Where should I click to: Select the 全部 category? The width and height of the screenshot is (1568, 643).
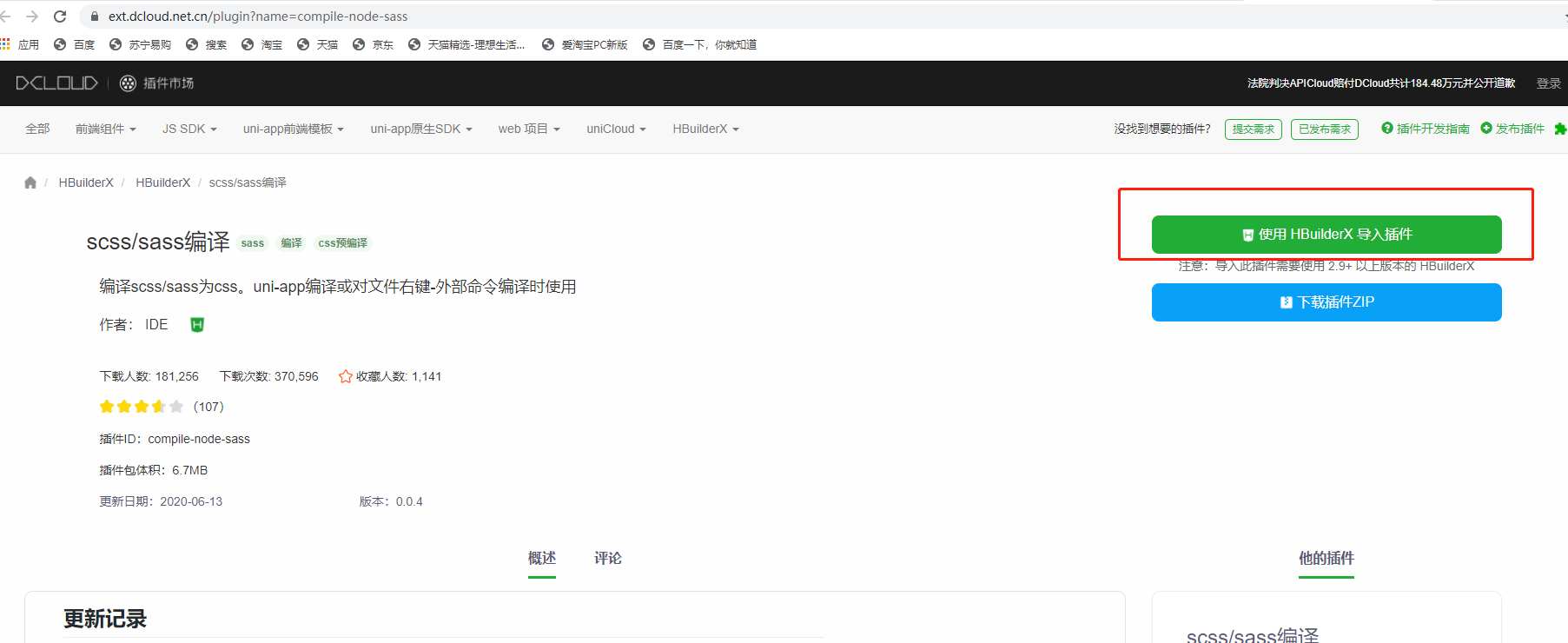(x=37, y=129)
